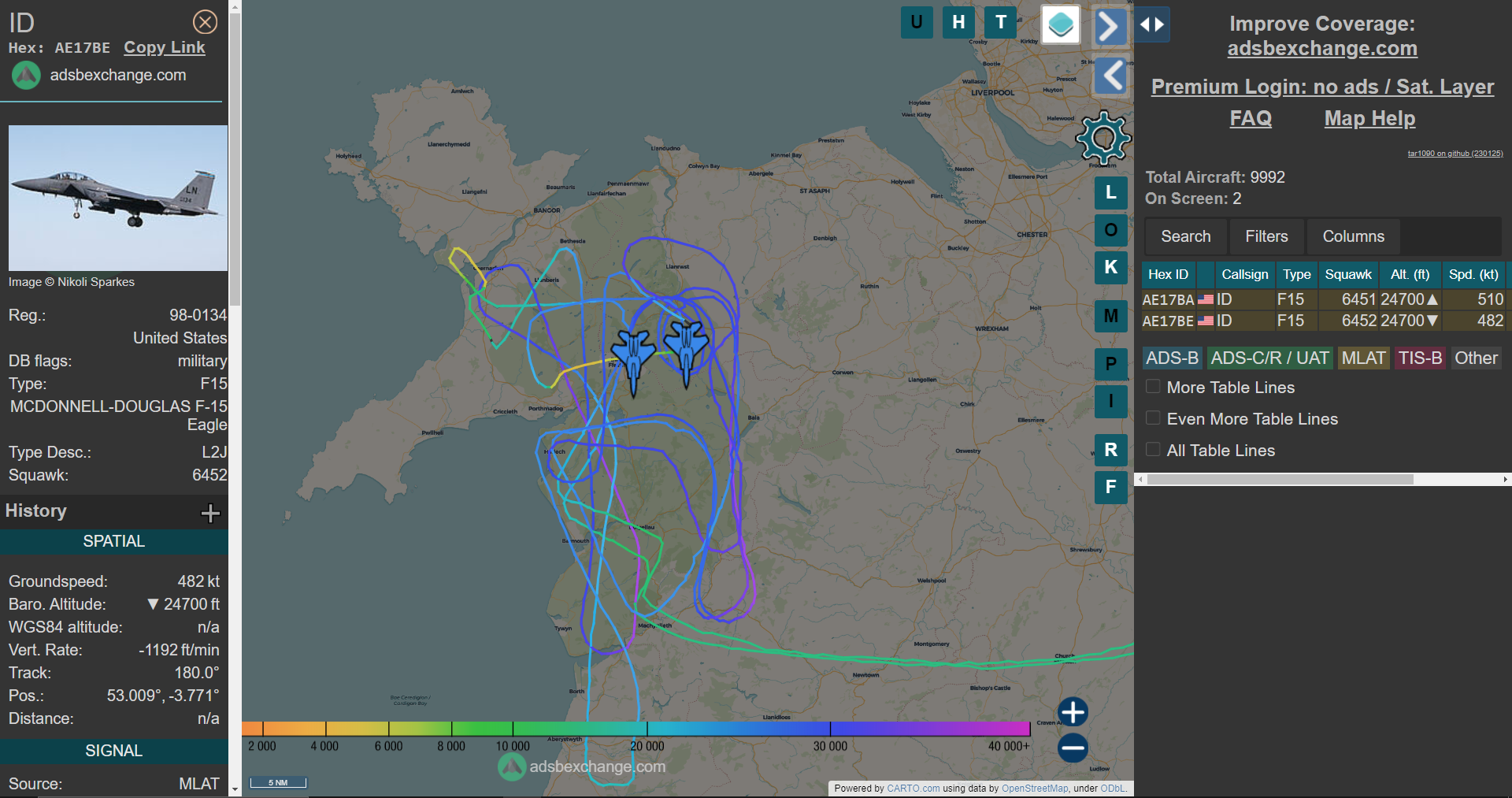Open Premium Login link
Screen dimensions: 1512x798
(x=1322, y=87)
